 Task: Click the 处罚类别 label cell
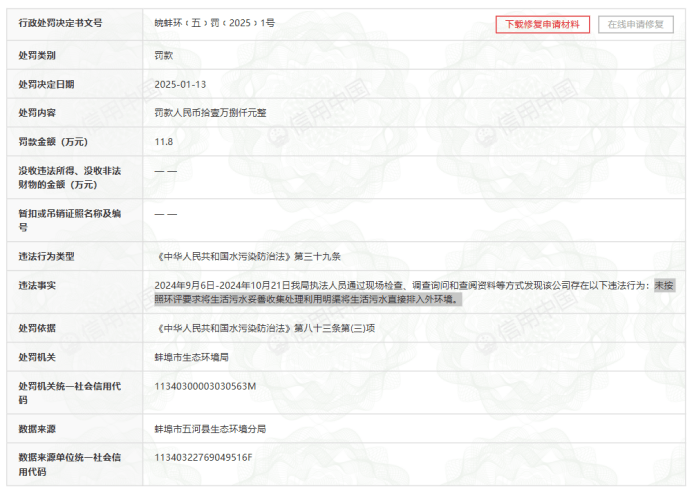pos(75,55)
